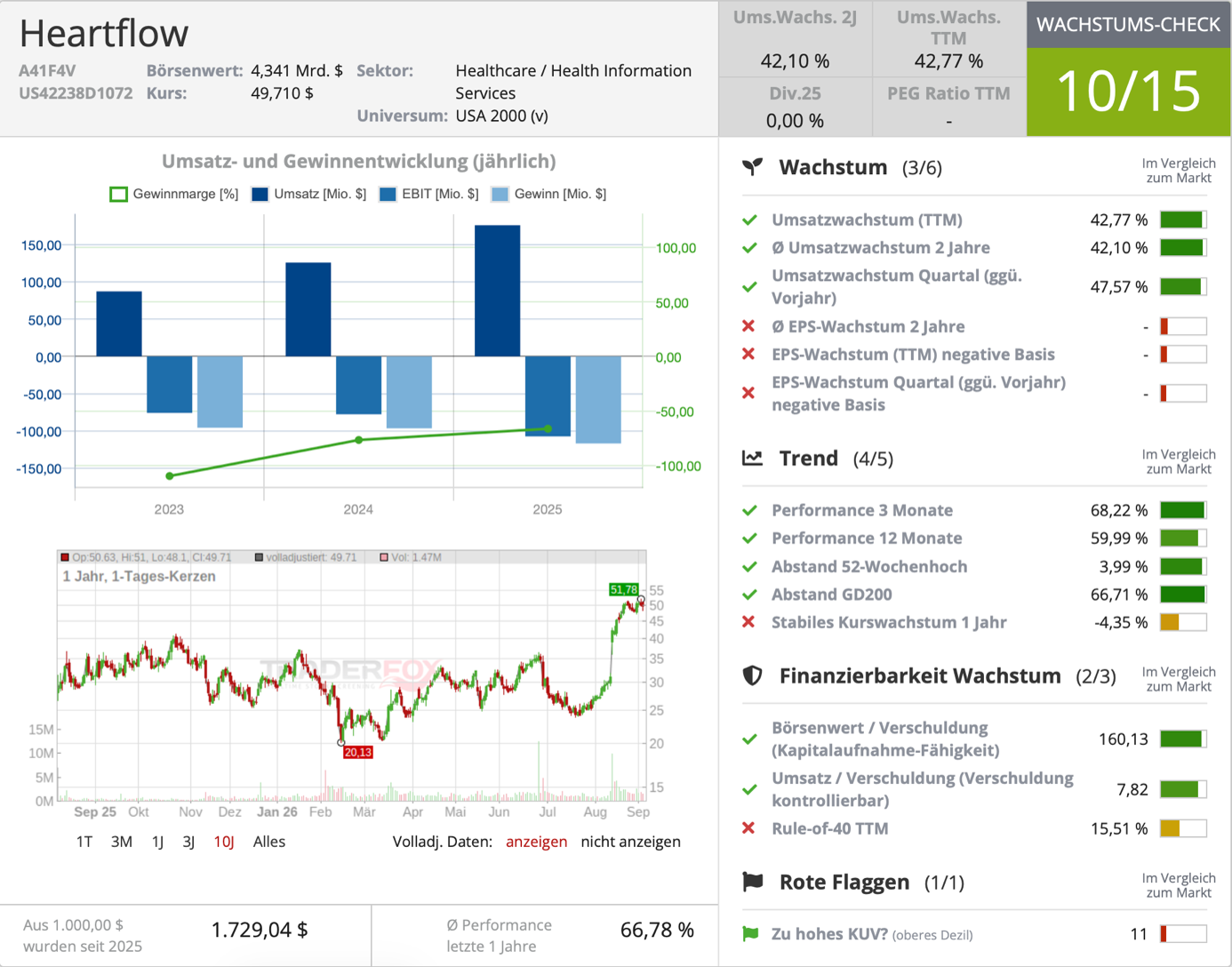Click the Umsatzwachstum (TTM) row label

[867, 220]
